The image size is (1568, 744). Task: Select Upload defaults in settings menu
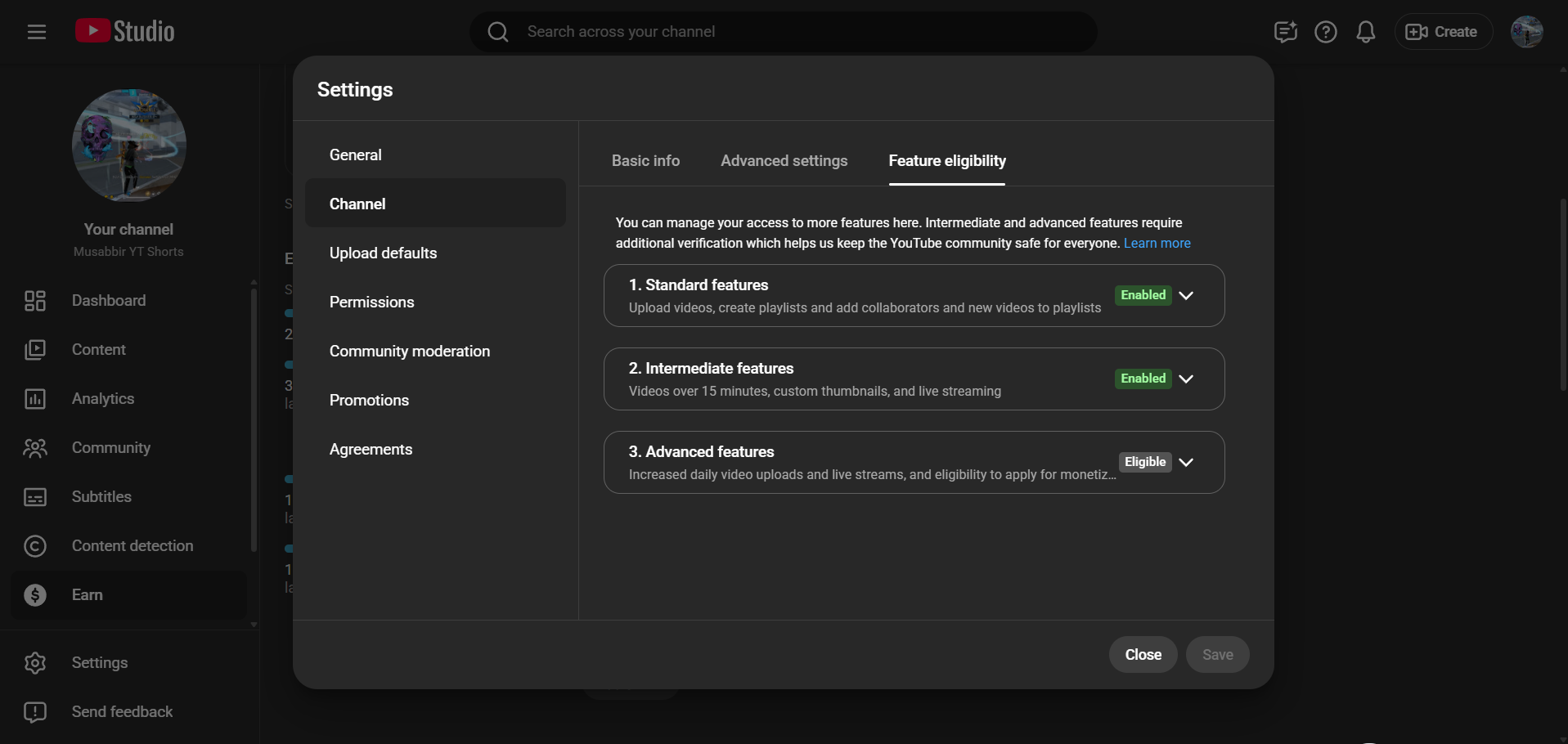tap(383, 253)
